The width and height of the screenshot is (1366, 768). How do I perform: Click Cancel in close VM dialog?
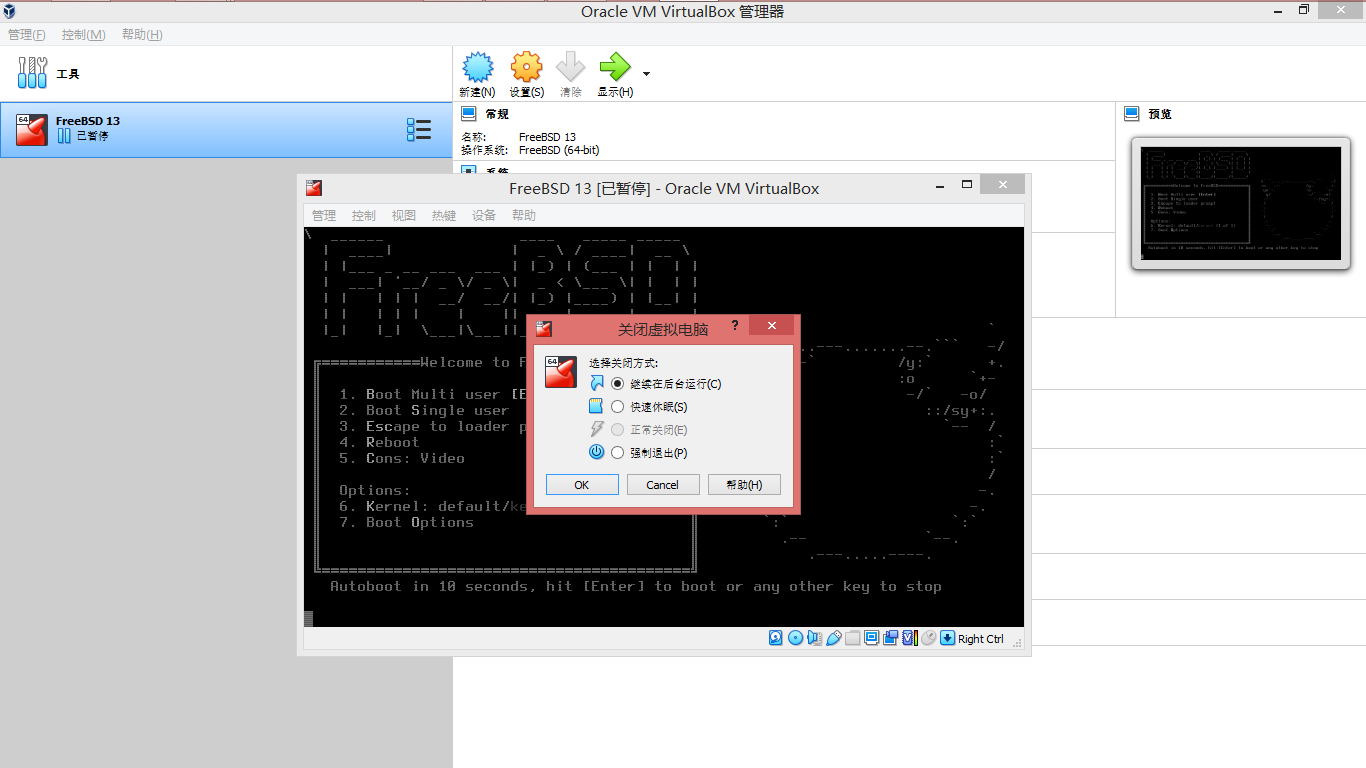(x=662, y=484)
